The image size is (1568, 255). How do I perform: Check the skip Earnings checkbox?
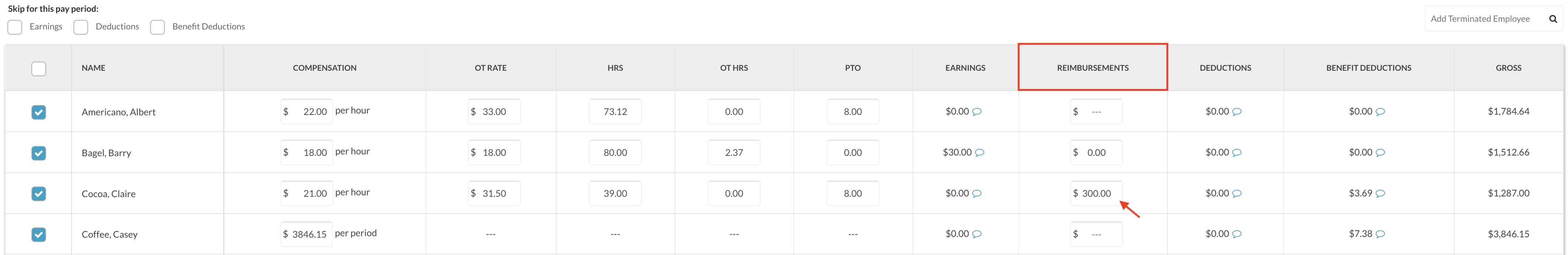(x=15, y=27)
